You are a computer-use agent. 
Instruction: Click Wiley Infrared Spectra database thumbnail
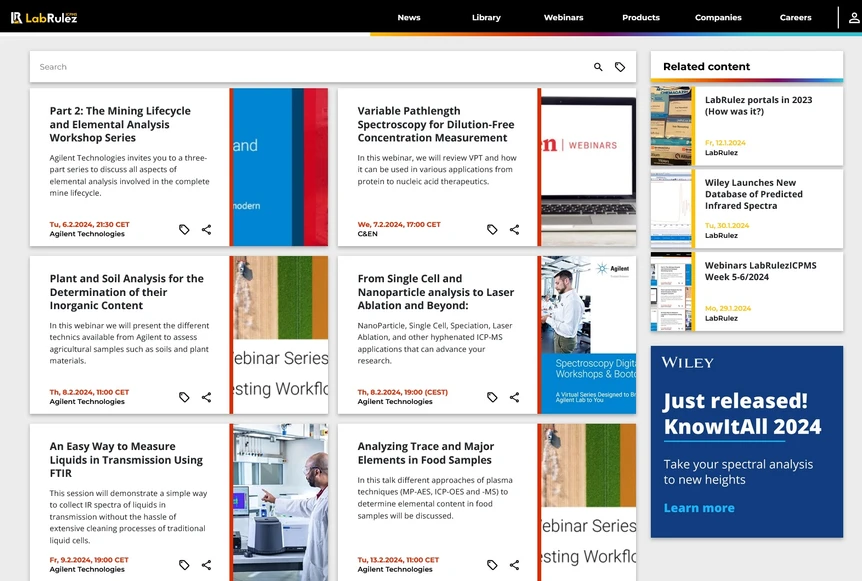click(671, 209)
